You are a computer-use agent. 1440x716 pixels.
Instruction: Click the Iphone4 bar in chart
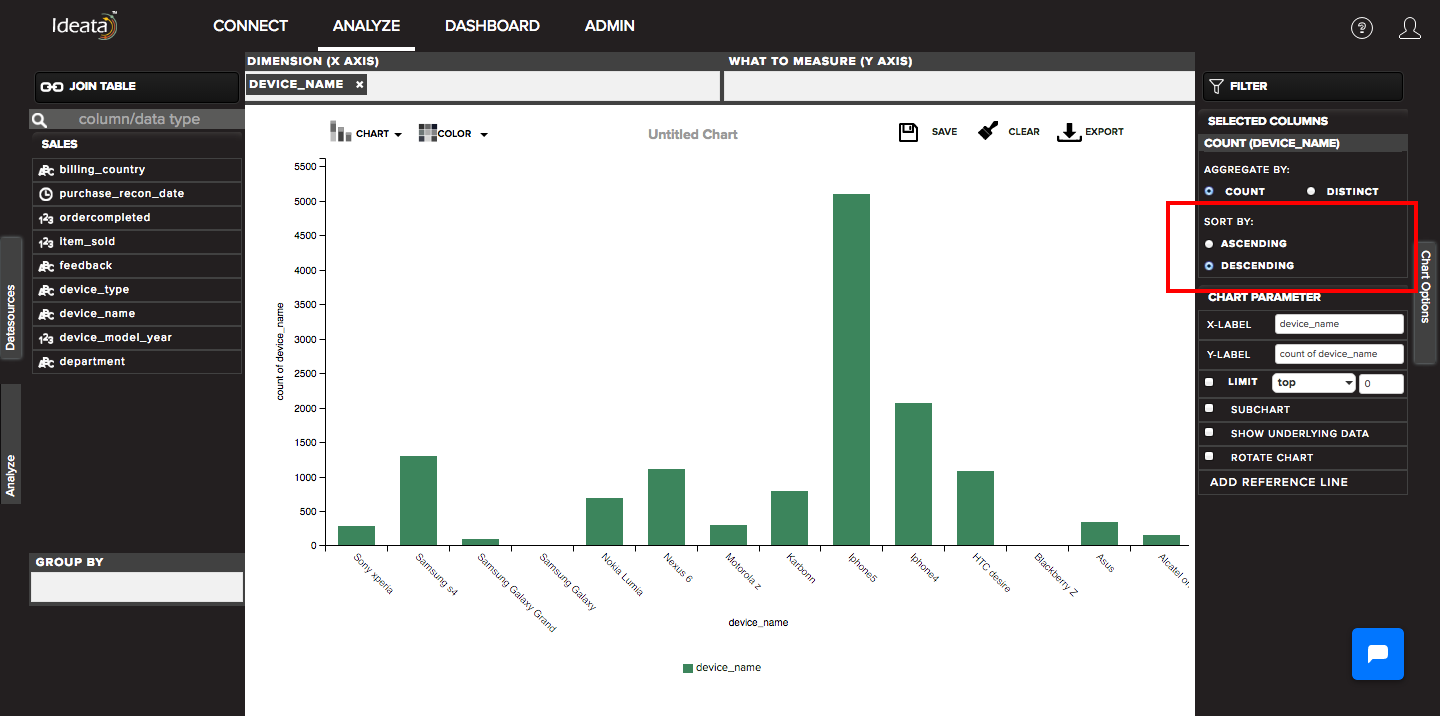click(913, 474)
